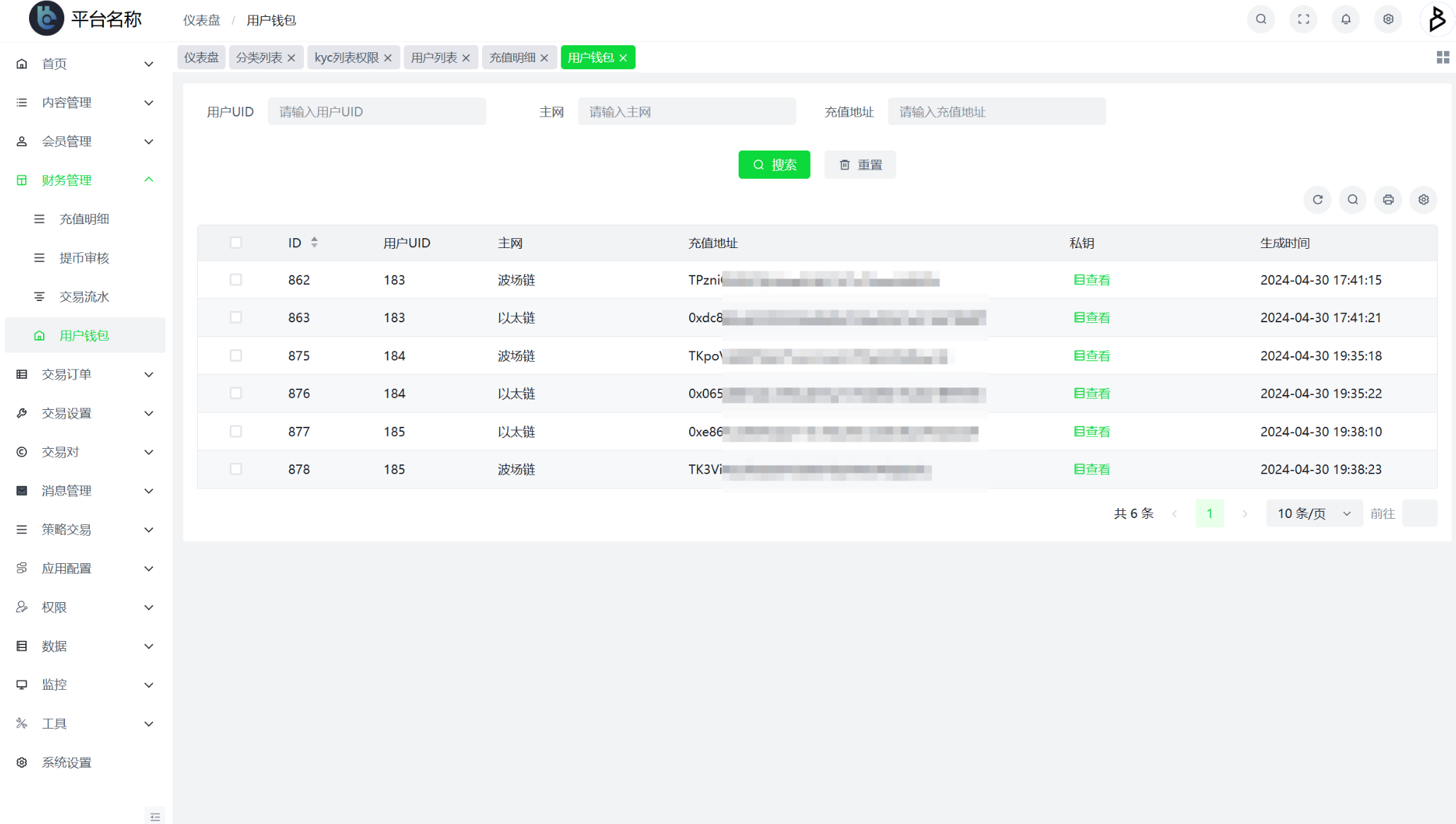Open the tab grid menu icon
This screenshot has height=824, width=1456.
tap(1443, 57)
